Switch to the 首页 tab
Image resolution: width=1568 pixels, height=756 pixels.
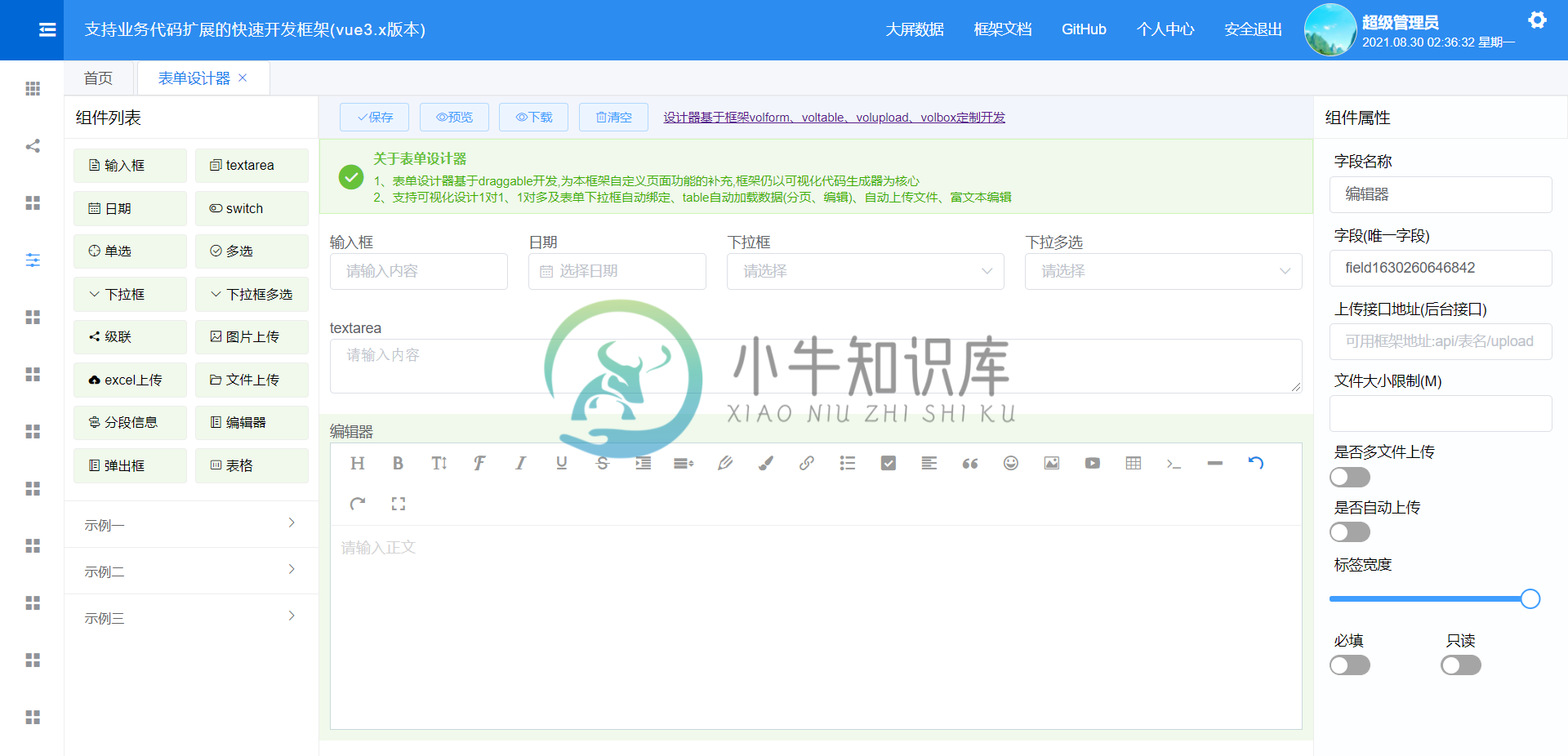pyautogui.click(x=99, y=78)
